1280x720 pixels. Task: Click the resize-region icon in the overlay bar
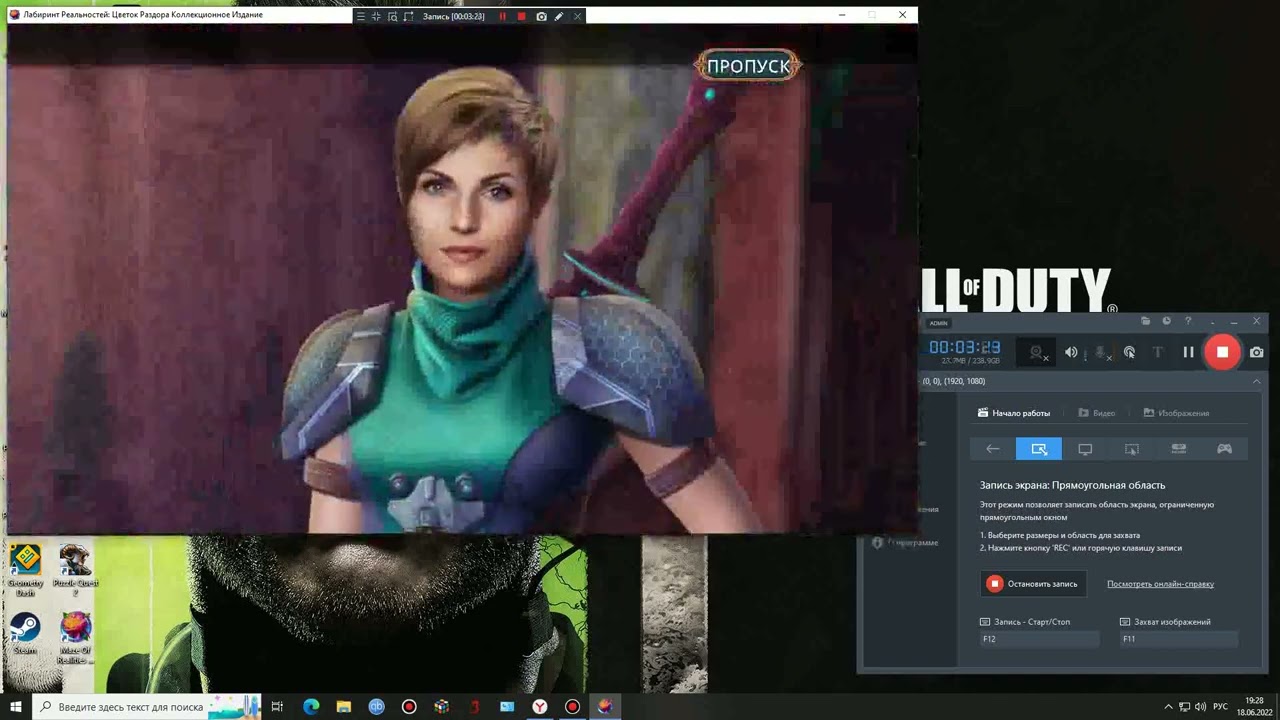408,16
